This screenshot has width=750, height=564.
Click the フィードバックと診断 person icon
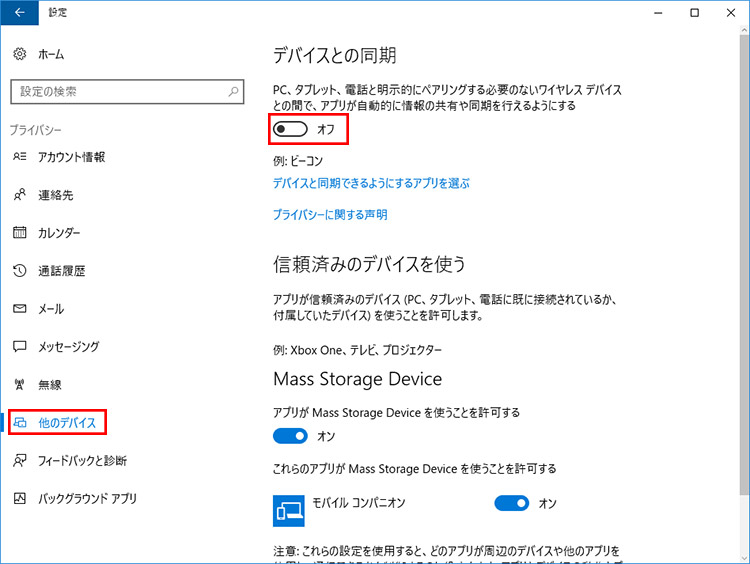click(20, 460)
